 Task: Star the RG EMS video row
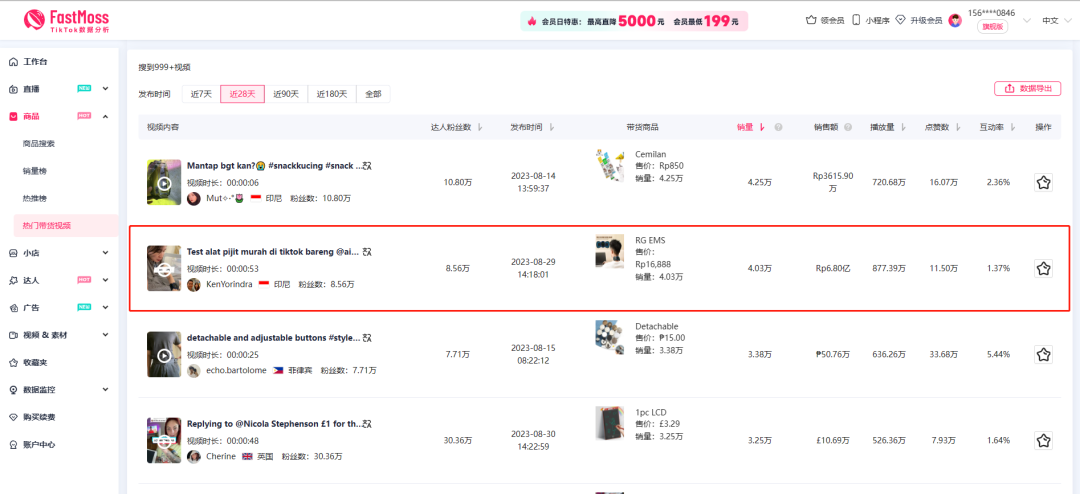[x=1043, y=268]
